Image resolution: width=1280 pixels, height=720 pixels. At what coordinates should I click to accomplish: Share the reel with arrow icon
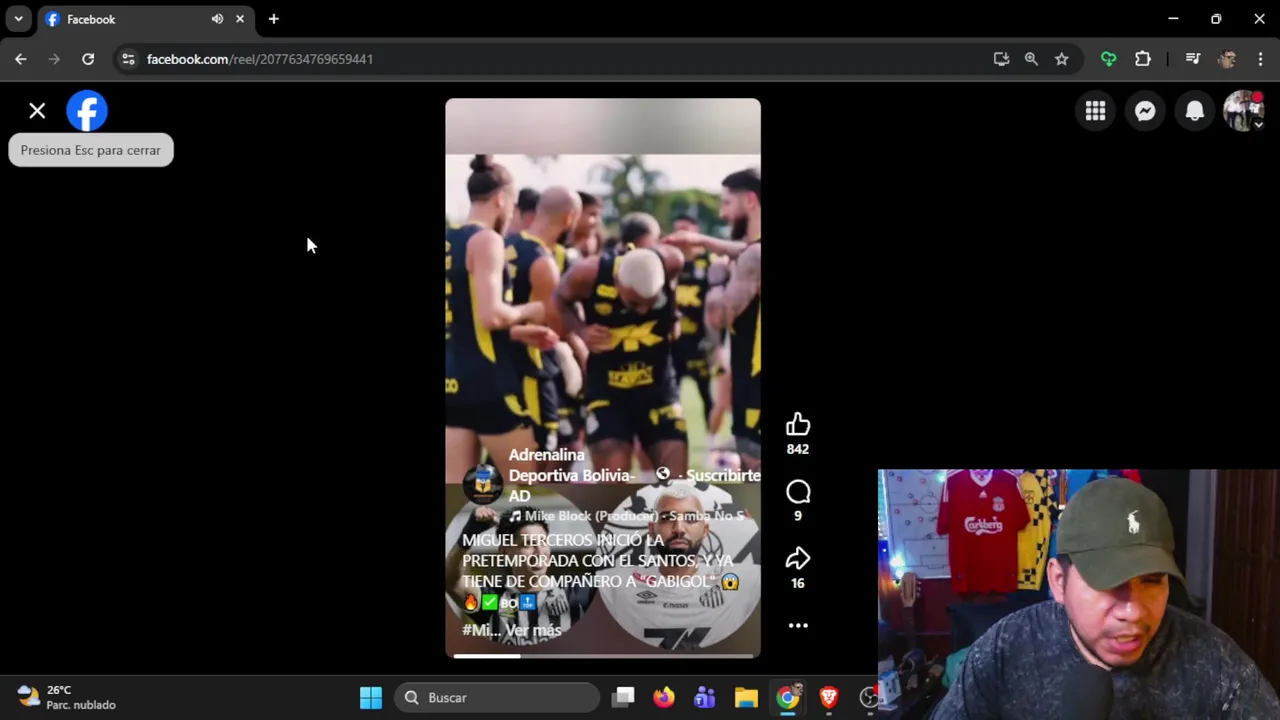798,559
